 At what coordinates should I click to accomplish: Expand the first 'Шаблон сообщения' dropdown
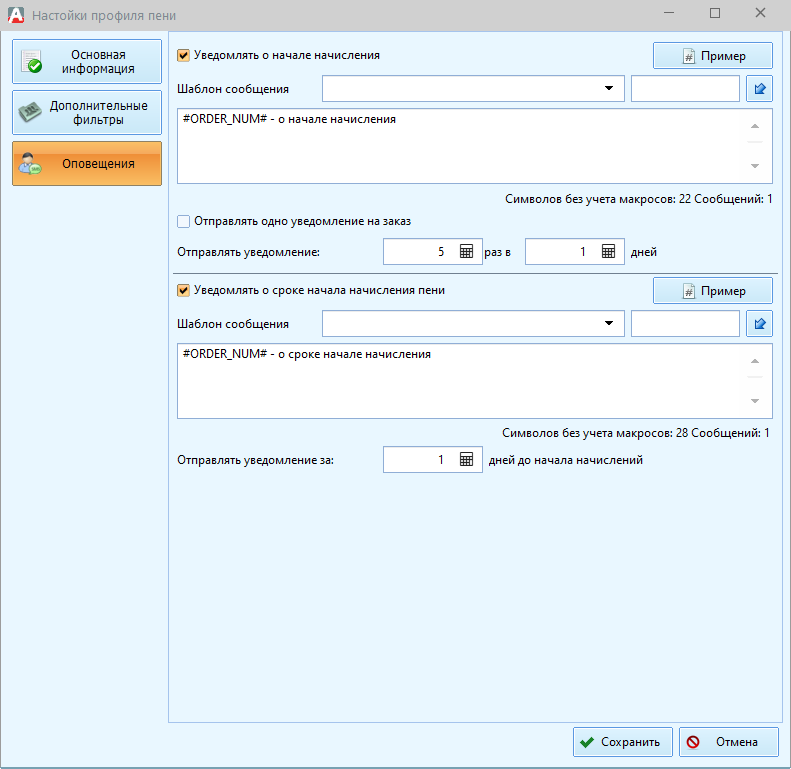point(609,89)
